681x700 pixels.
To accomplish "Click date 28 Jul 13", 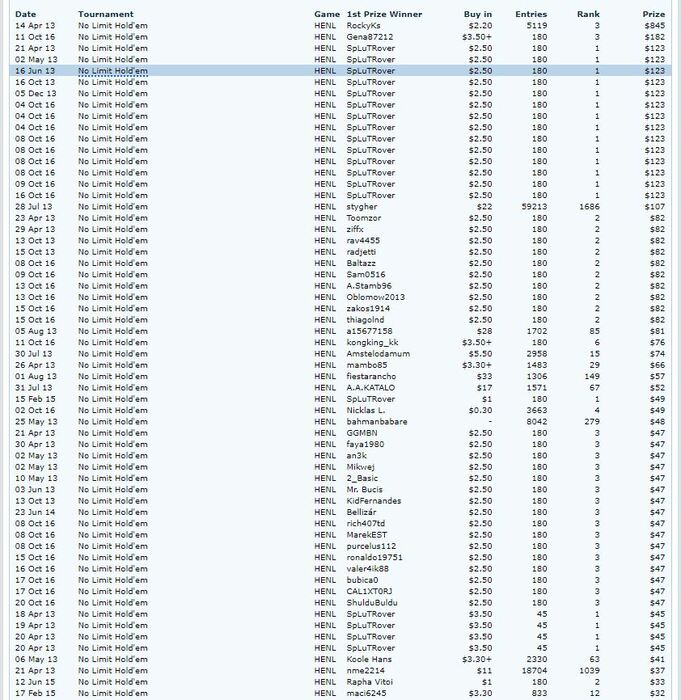I will [33, 207].
